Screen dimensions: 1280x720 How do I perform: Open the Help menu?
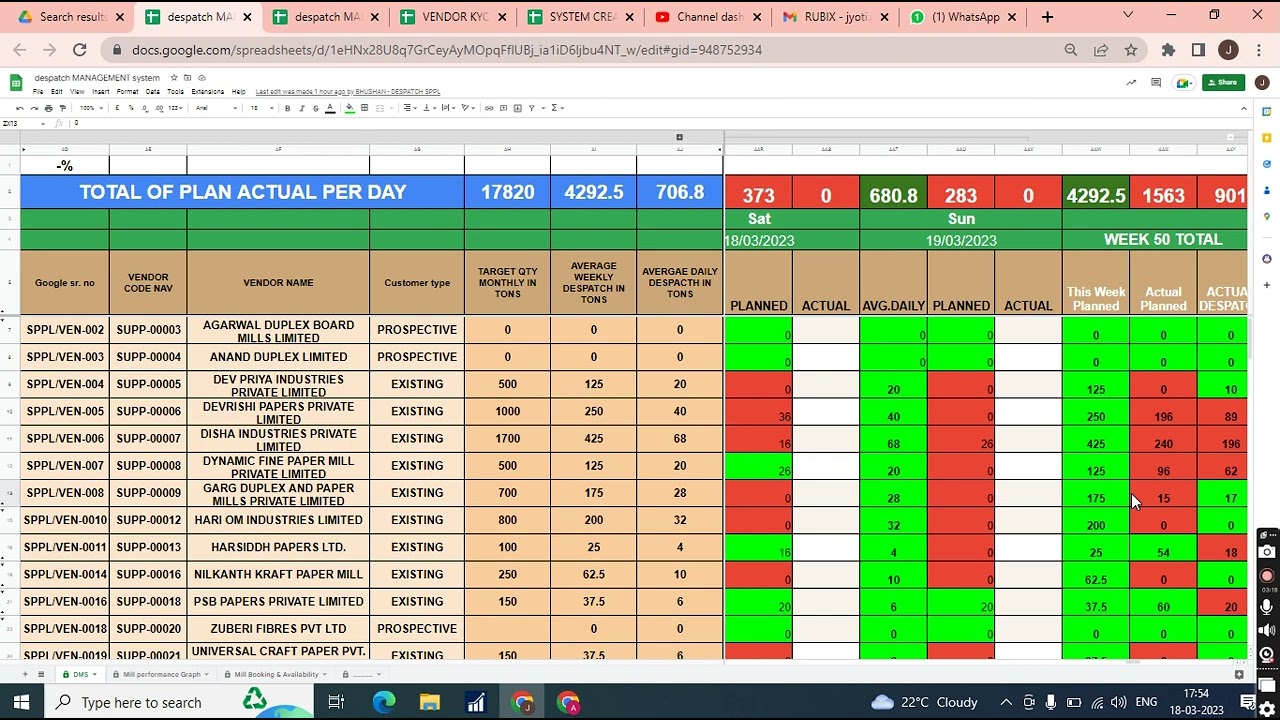pos(238,92)
